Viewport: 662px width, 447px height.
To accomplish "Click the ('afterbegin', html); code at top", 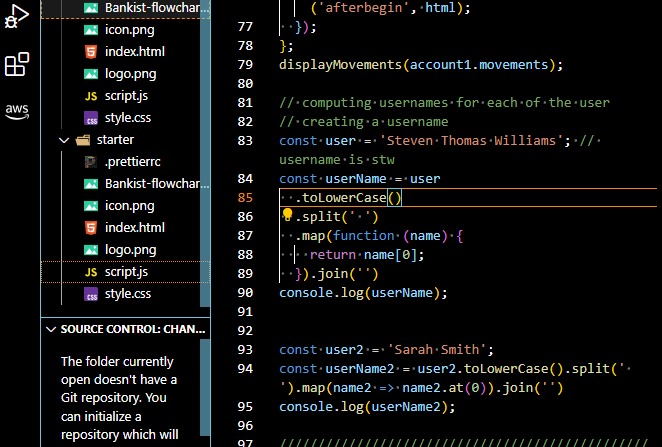I will (390, 7).
